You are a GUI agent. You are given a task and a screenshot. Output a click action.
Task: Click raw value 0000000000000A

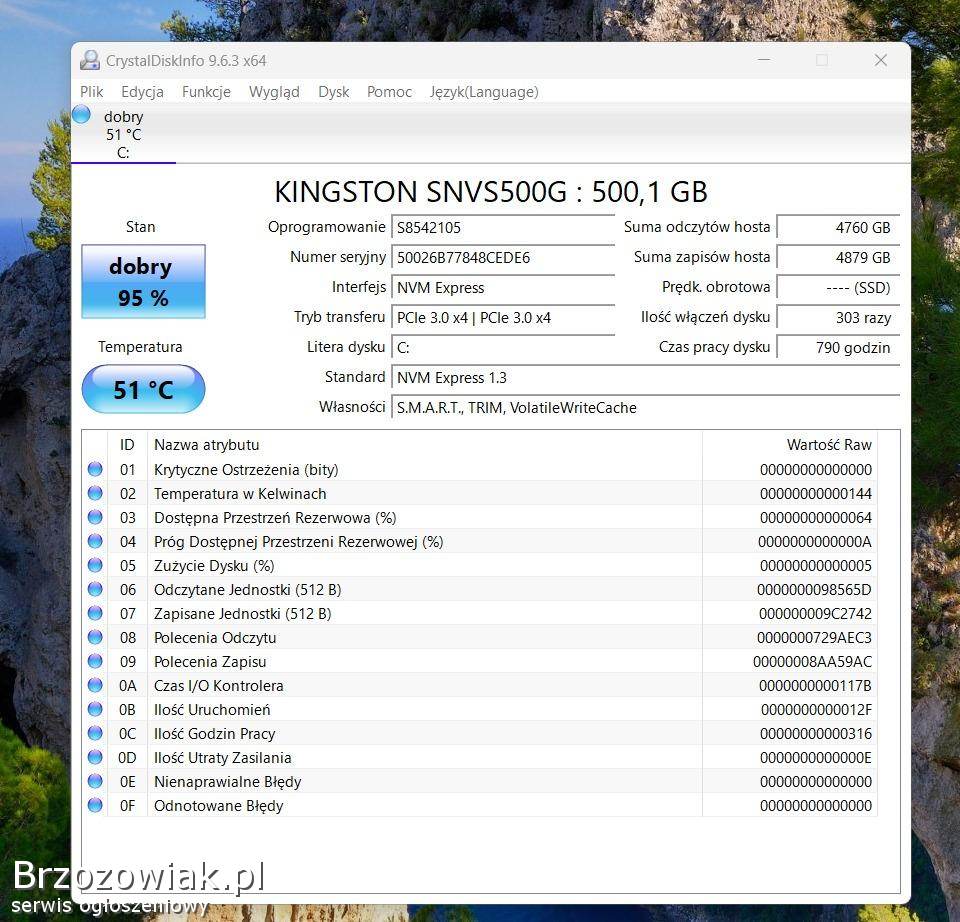(814, 542)
